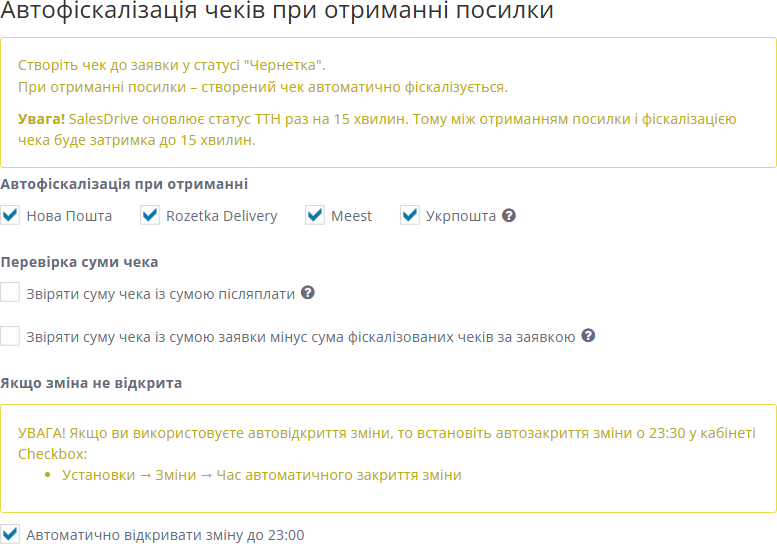The image size is (777, 544).
Task: Check the box for сумою заявки мінус фіскалізованих чеків
Action: (11, 336)
